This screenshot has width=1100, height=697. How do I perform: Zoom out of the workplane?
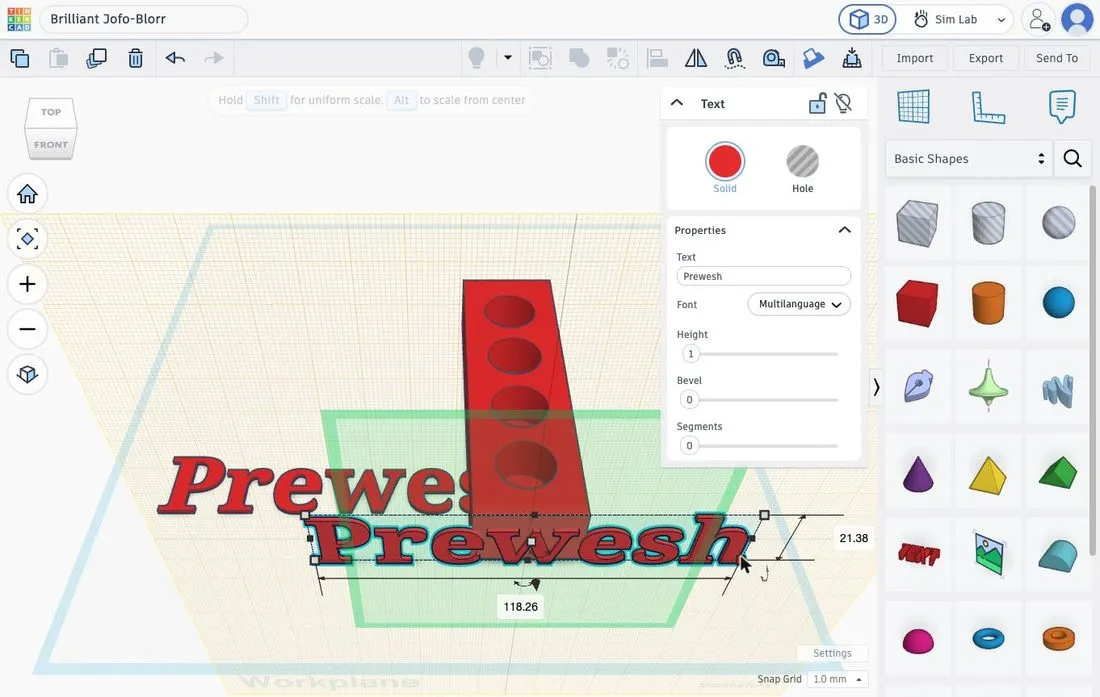(27, 329)
